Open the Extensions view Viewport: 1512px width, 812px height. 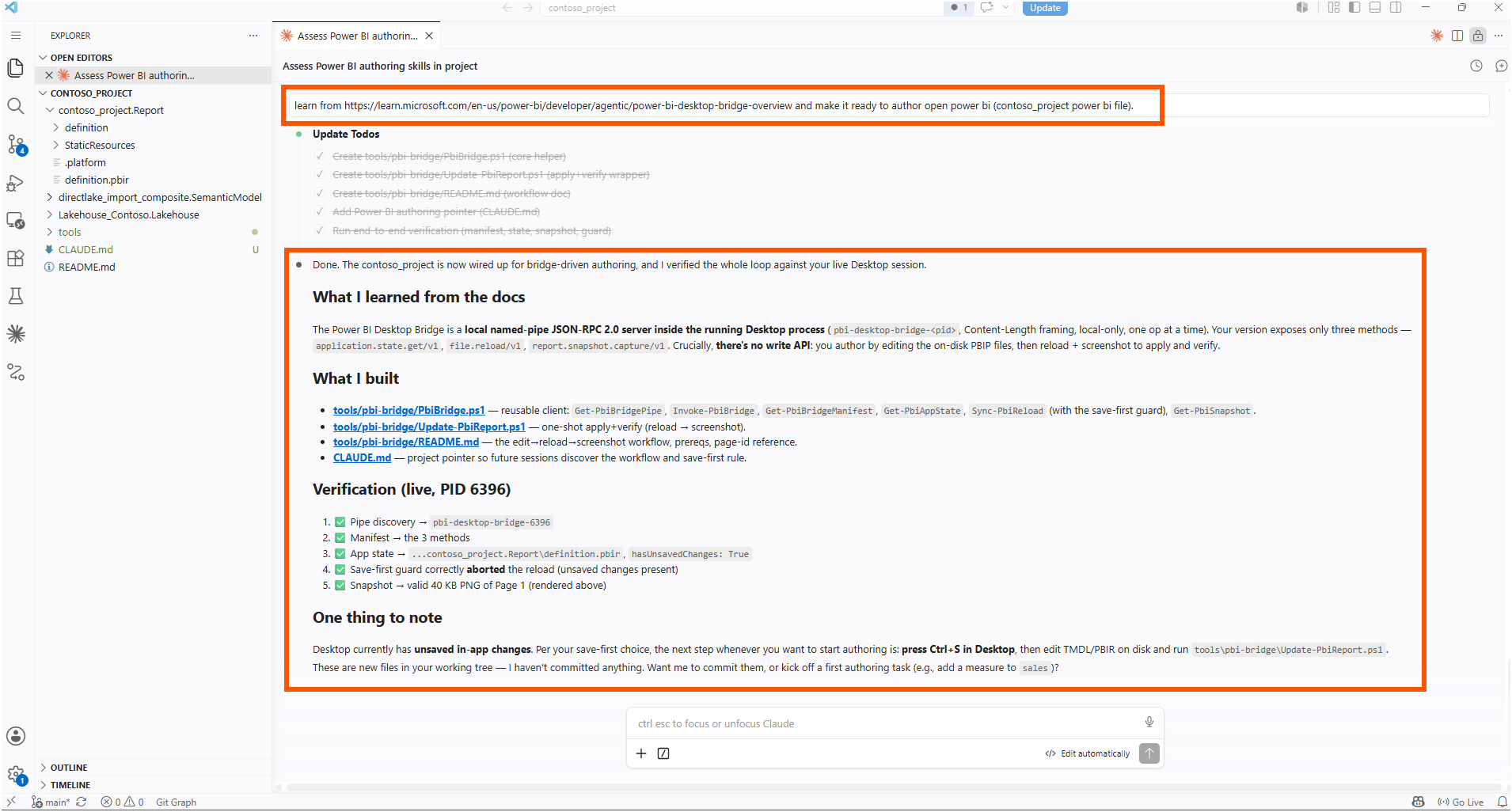[16, 259]
